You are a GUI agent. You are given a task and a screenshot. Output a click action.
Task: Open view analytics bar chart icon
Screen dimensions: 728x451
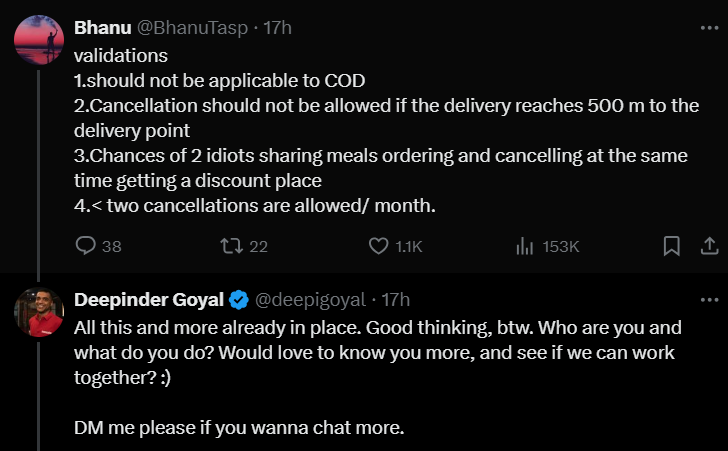pos(523,246)
